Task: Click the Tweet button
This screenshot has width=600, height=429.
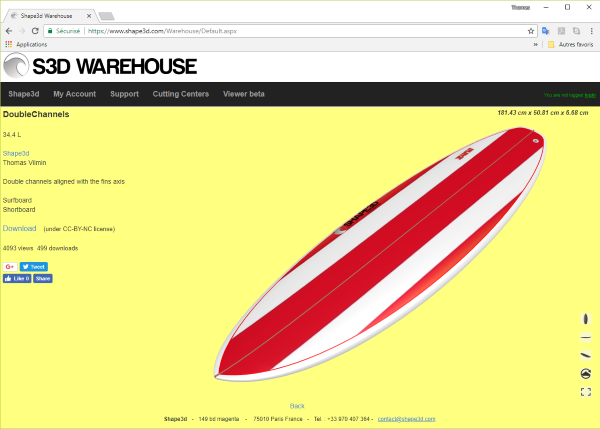Action: click(33, 267)
